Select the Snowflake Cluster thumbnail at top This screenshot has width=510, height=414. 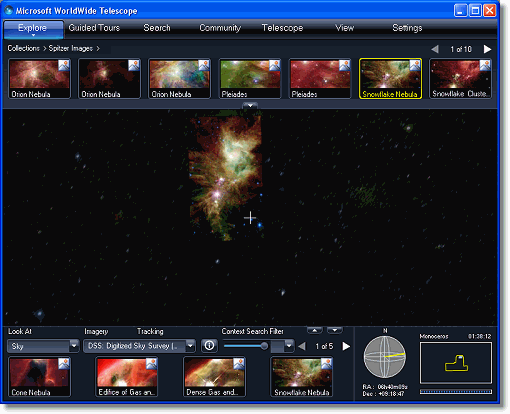point(460,79)
